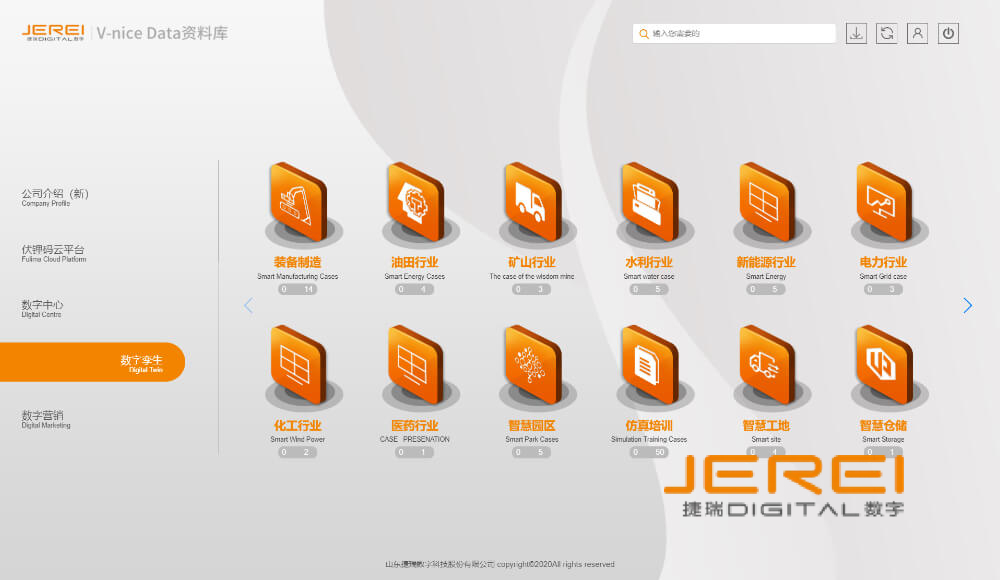Go to next page with right arrow
1000x580 pixels.
tap(967, 306)
